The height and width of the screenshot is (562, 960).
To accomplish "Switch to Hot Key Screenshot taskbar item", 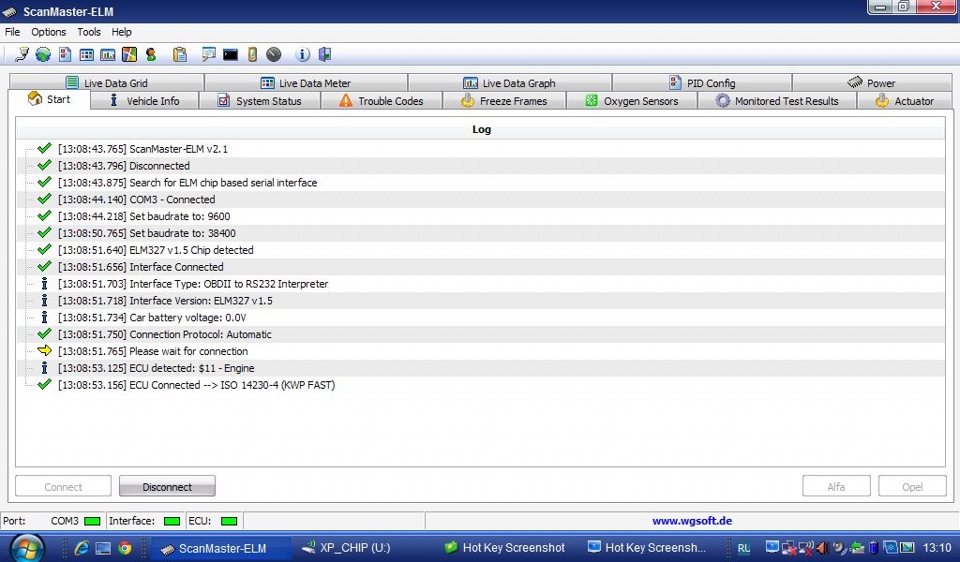I will [x=504, y=548].
